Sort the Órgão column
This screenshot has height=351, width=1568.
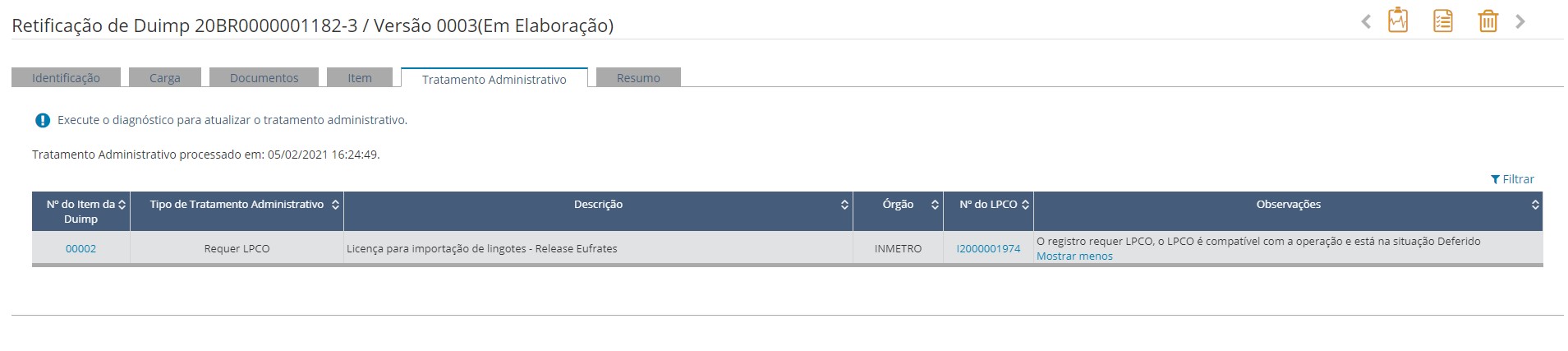[935, 205]
